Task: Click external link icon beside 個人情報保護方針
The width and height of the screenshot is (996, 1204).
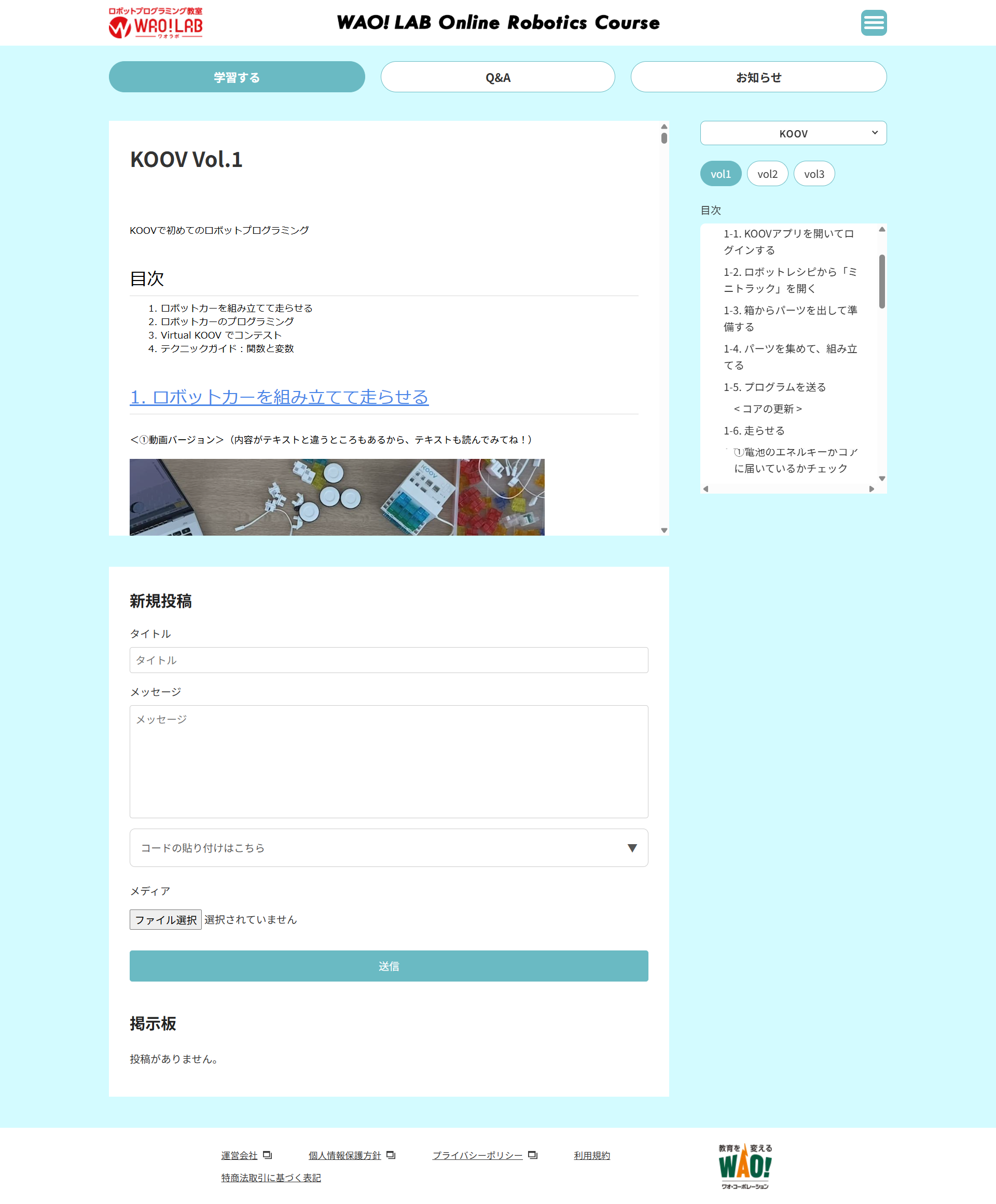Action: coord(391,1155)
